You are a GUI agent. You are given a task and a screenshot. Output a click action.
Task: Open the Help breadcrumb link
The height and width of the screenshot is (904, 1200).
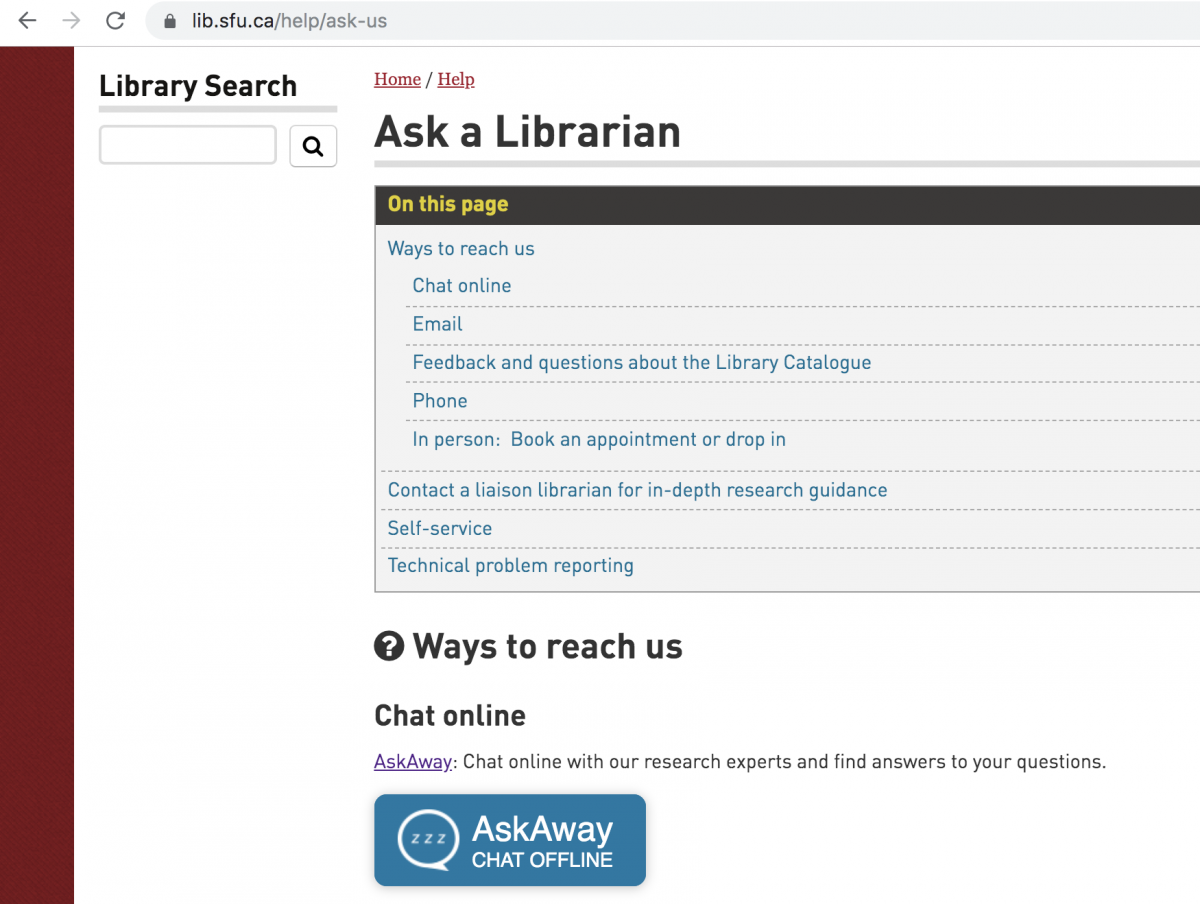(456, 80)
